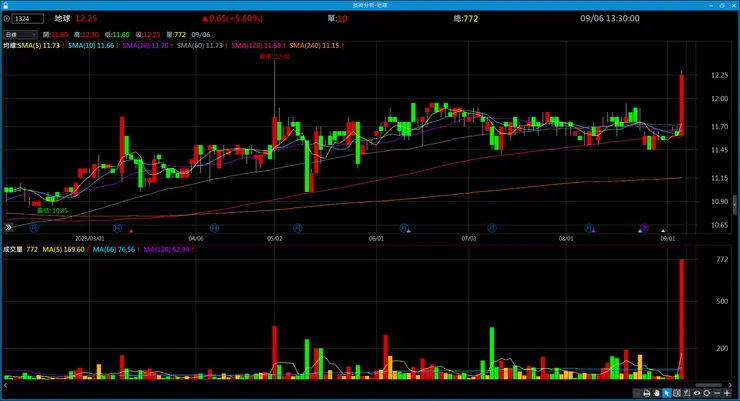The width and height of the screenshot is (740, 401).
Task: Click the 月 marker after 08/01
Action: click(x=589, y=228)
